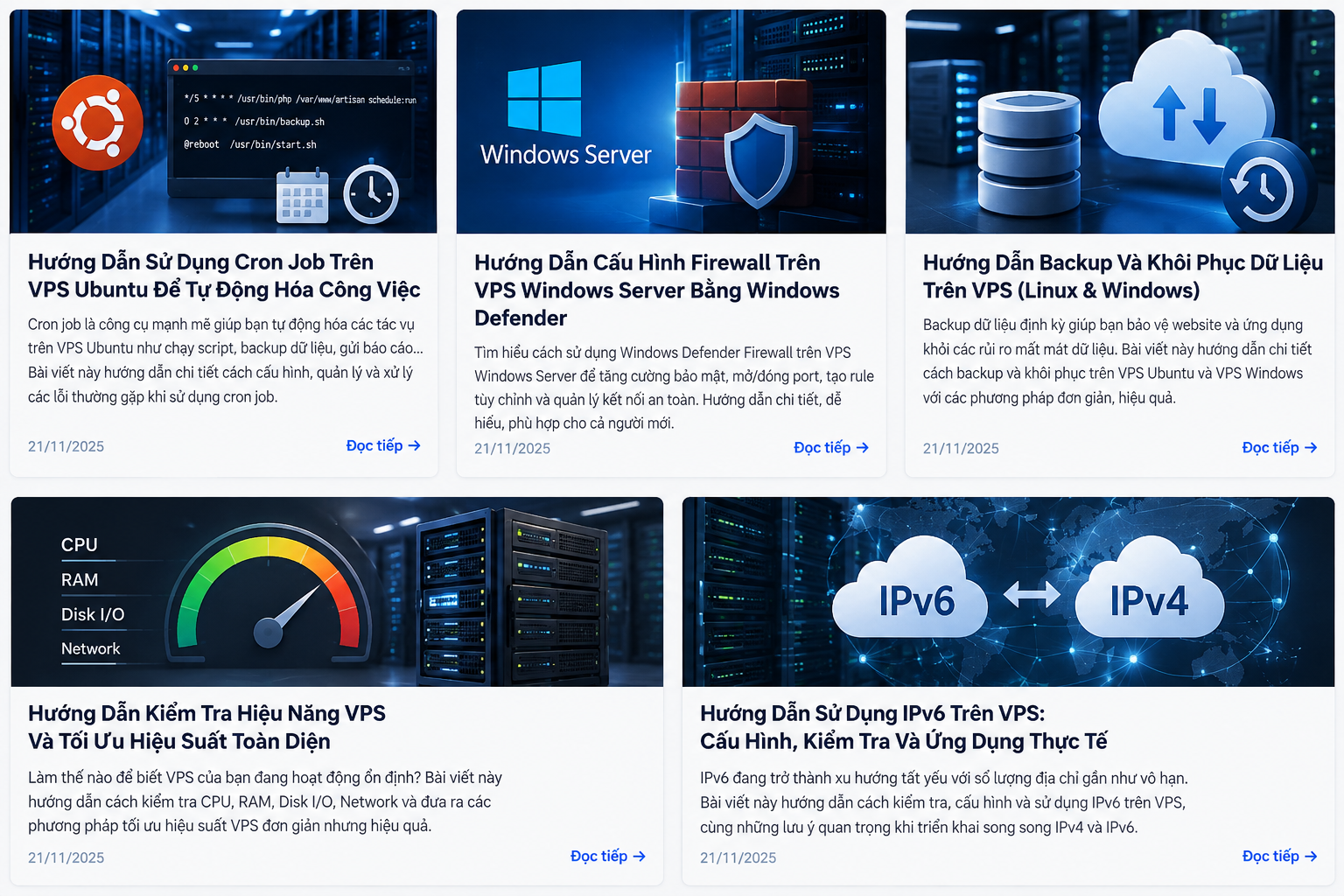Click the clock icon in Cron Job image
This screenshot has height=896, width=1344.
point(371,193)
